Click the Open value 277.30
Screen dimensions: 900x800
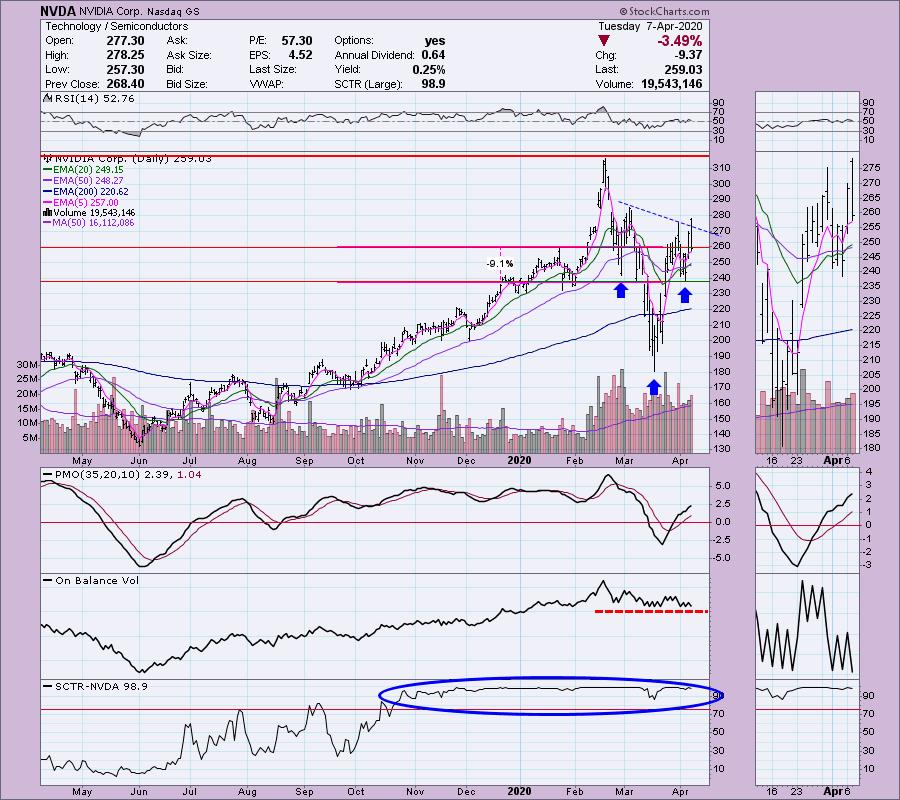125,41
